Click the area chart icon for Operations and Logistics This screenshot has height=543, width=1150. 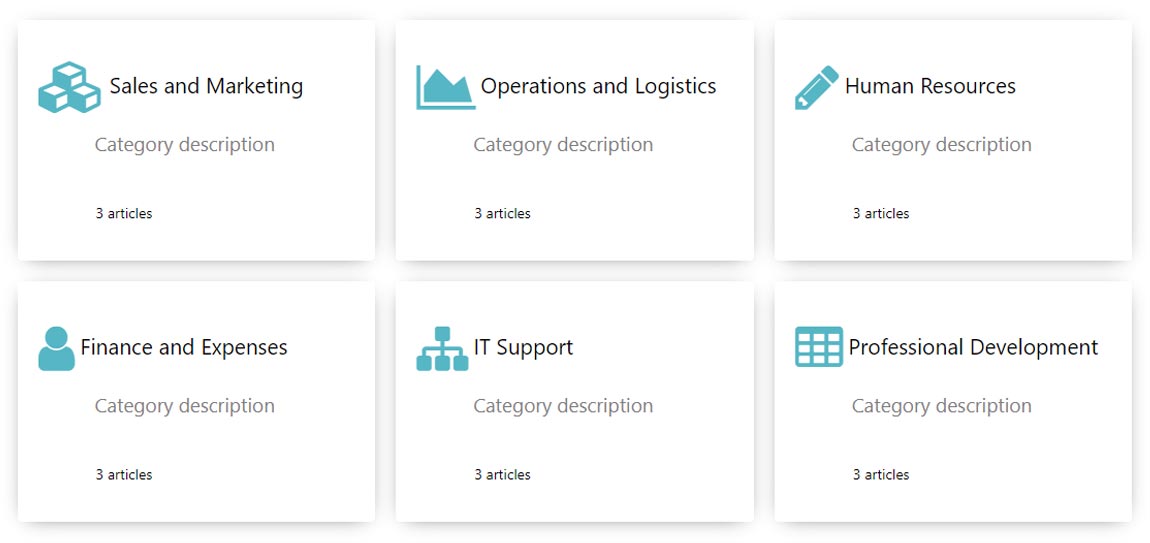point(445,87)
